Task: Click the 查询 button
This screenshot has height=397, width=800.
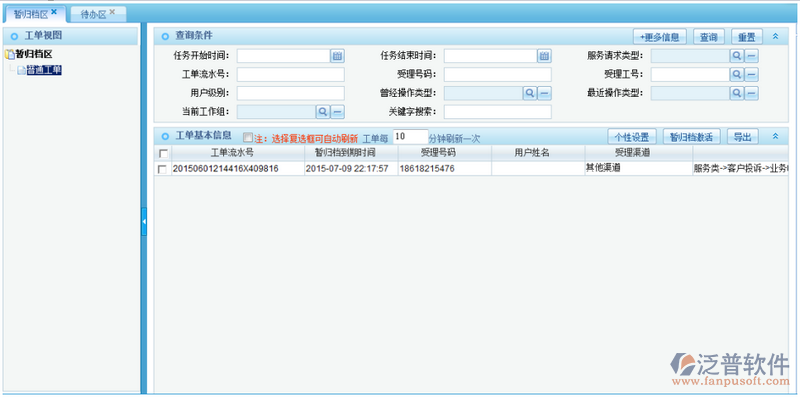Action: click(x=708, y=37)
